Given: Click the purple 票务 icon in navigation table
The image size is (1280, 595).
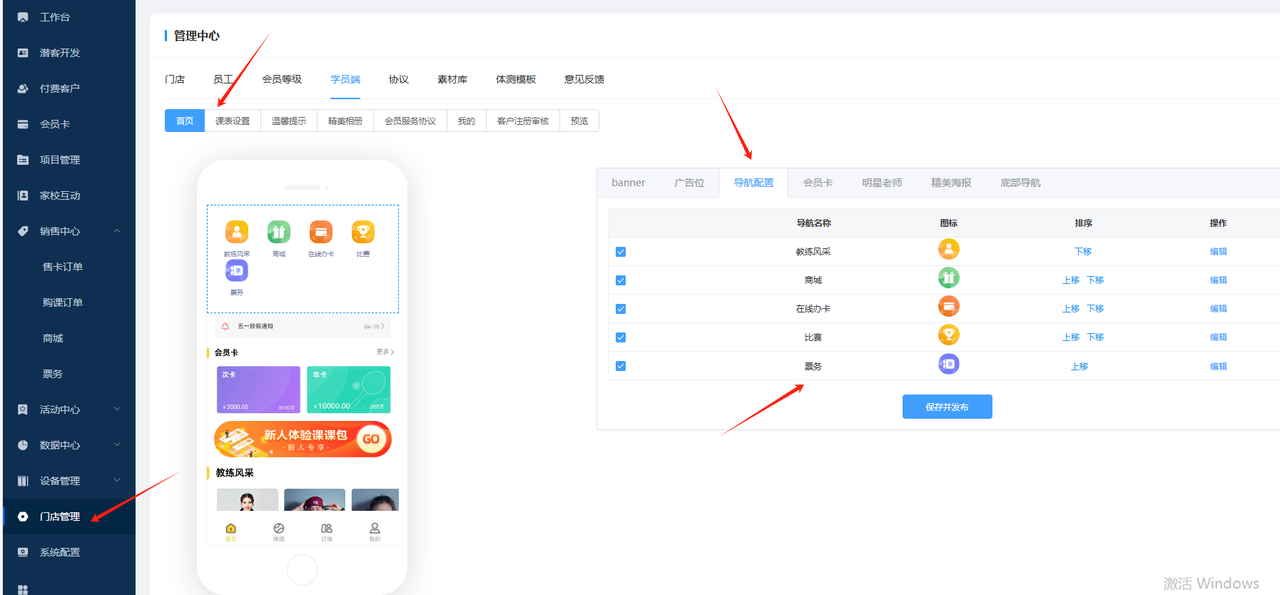Looking at the screenshot, I should click(948, 365).
